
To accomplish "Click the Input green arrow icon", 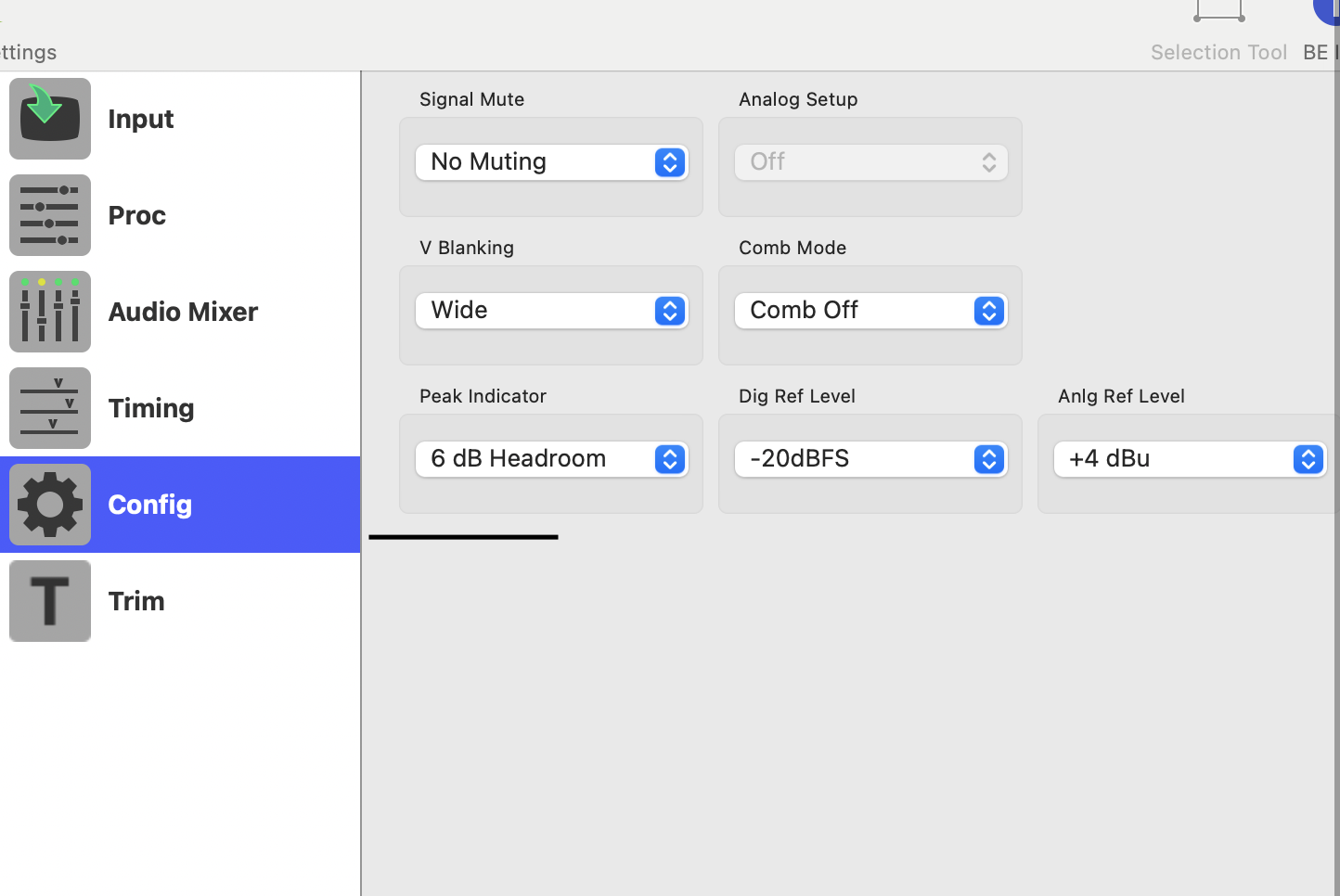I will (x=50, y=119).
